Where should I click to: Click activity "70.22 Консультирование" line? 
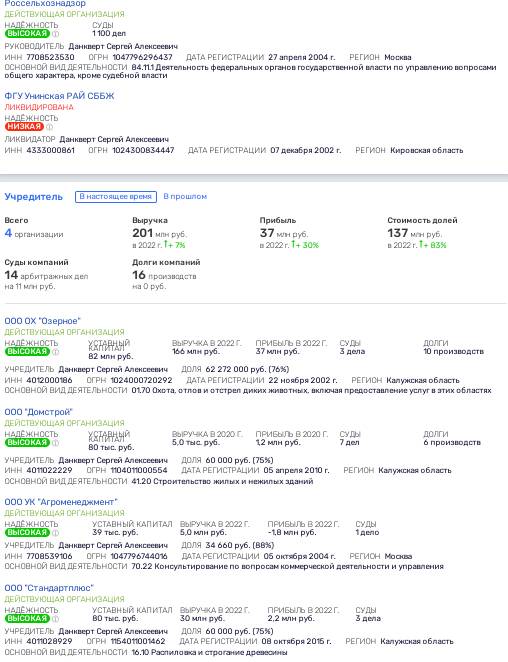(x=287, y=567)
